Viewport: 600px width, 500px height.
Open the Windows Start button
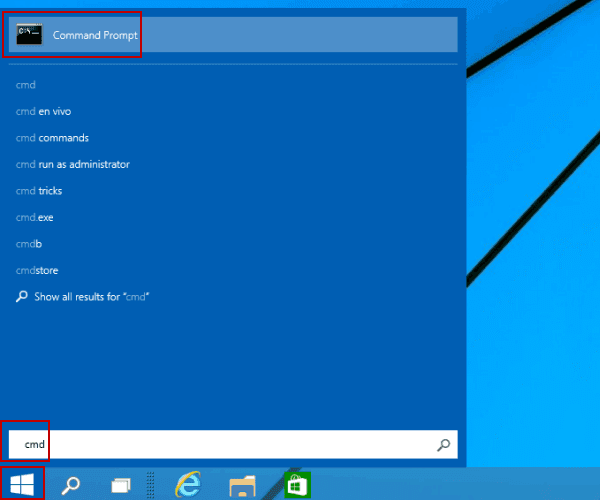click(x=22, y=484)
